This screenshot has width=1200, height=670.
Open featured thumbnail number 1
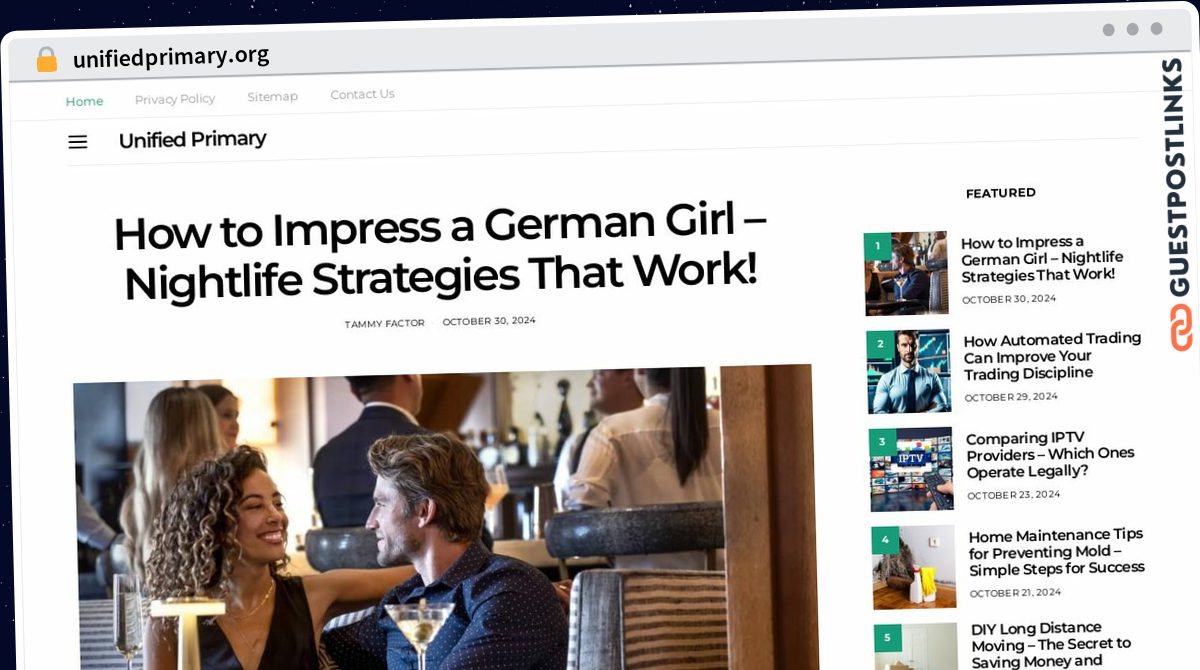click(906, 274)
